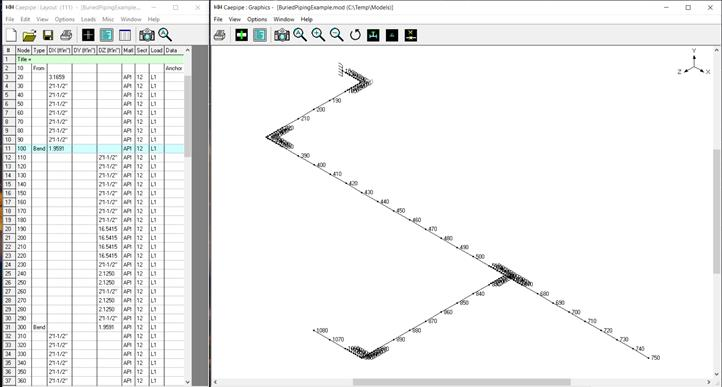Save the model using the floppy disk icon
Viewport: 722px width, 387px height.
click(x=48, y=35)
